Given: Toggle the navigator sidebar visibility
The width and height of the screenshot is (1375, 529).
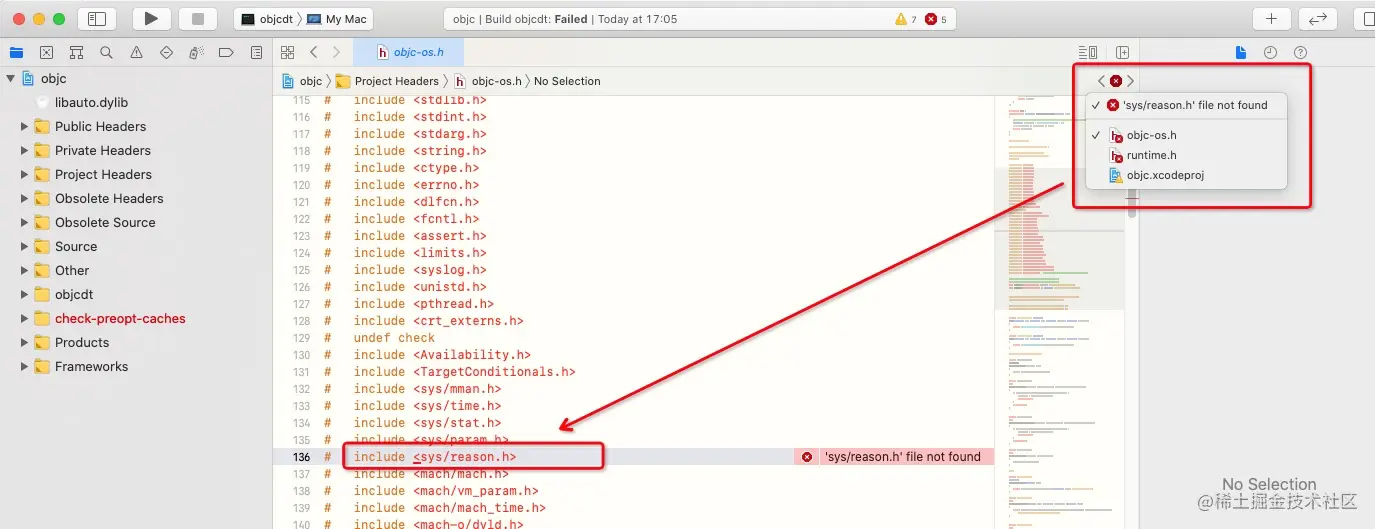Looking at the screenshot, I should click(96, 19).
